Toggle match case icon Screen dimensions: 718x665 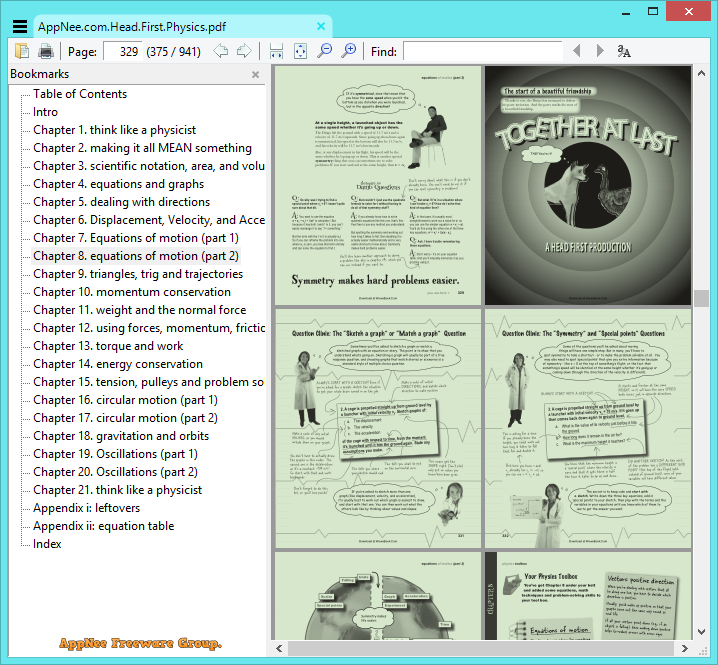pyautogui.click(x=624, y=51)
